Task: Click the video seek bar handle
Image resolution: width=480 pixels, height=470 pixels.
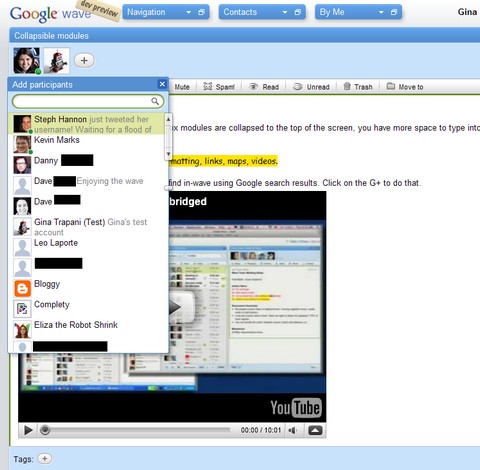Action: (45, 430)
